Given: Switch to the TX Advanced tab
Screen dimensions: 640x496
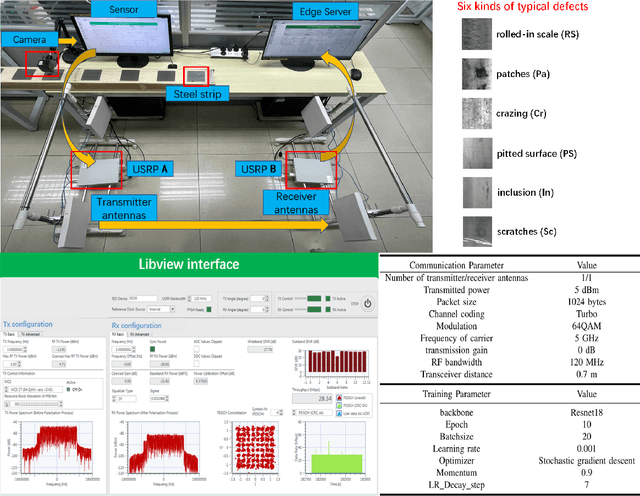Looking at the screenshot, I should 31,334.
